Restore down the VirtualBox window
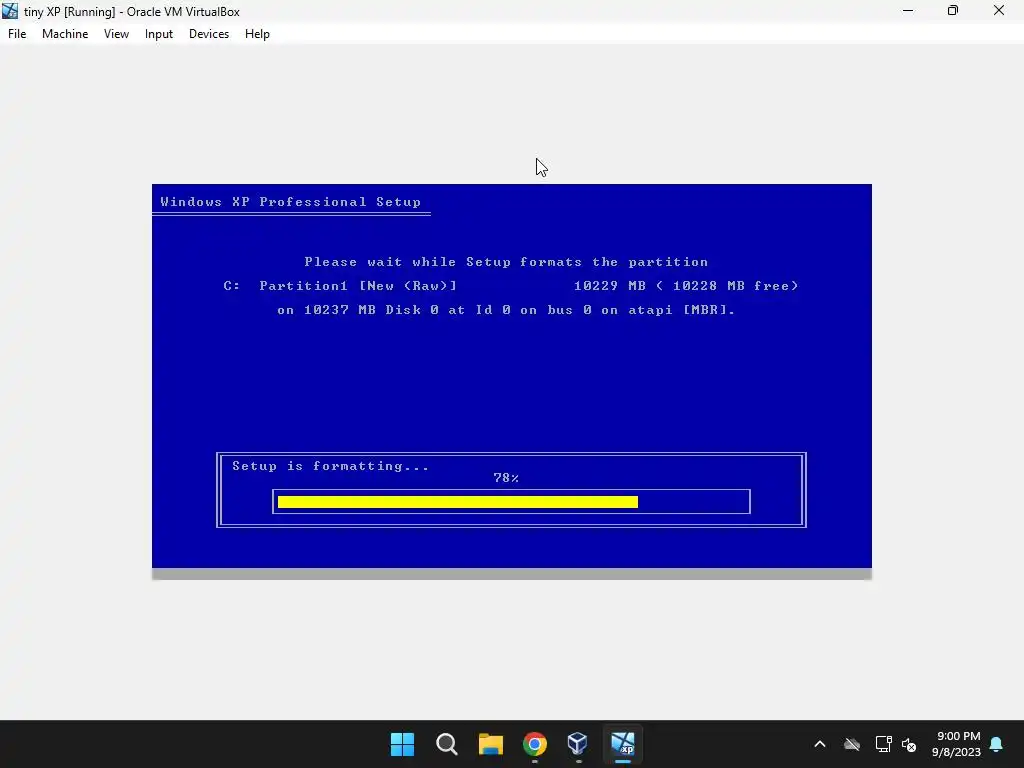 [953, 11]
